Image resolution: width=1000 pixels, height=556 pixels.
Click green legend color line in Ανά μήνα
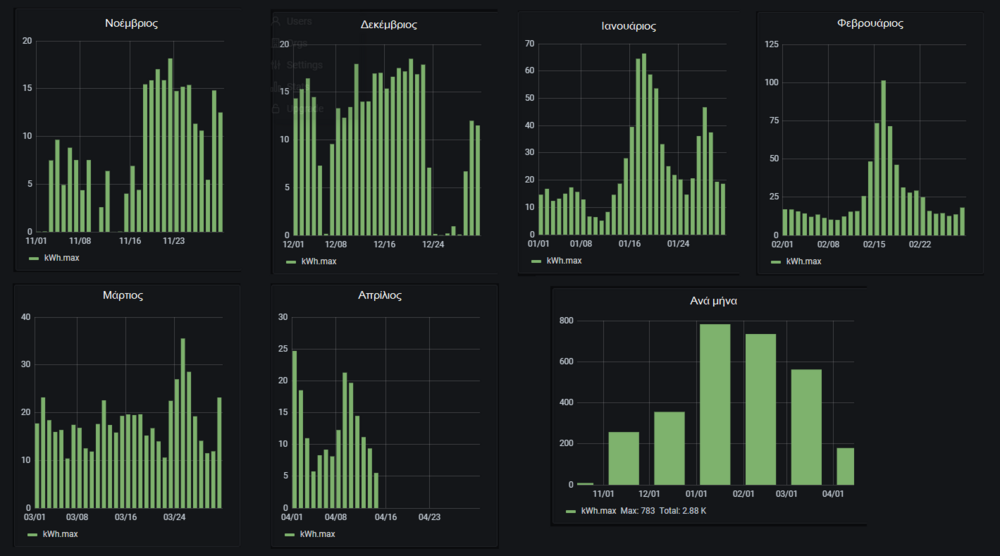point(571,511)
